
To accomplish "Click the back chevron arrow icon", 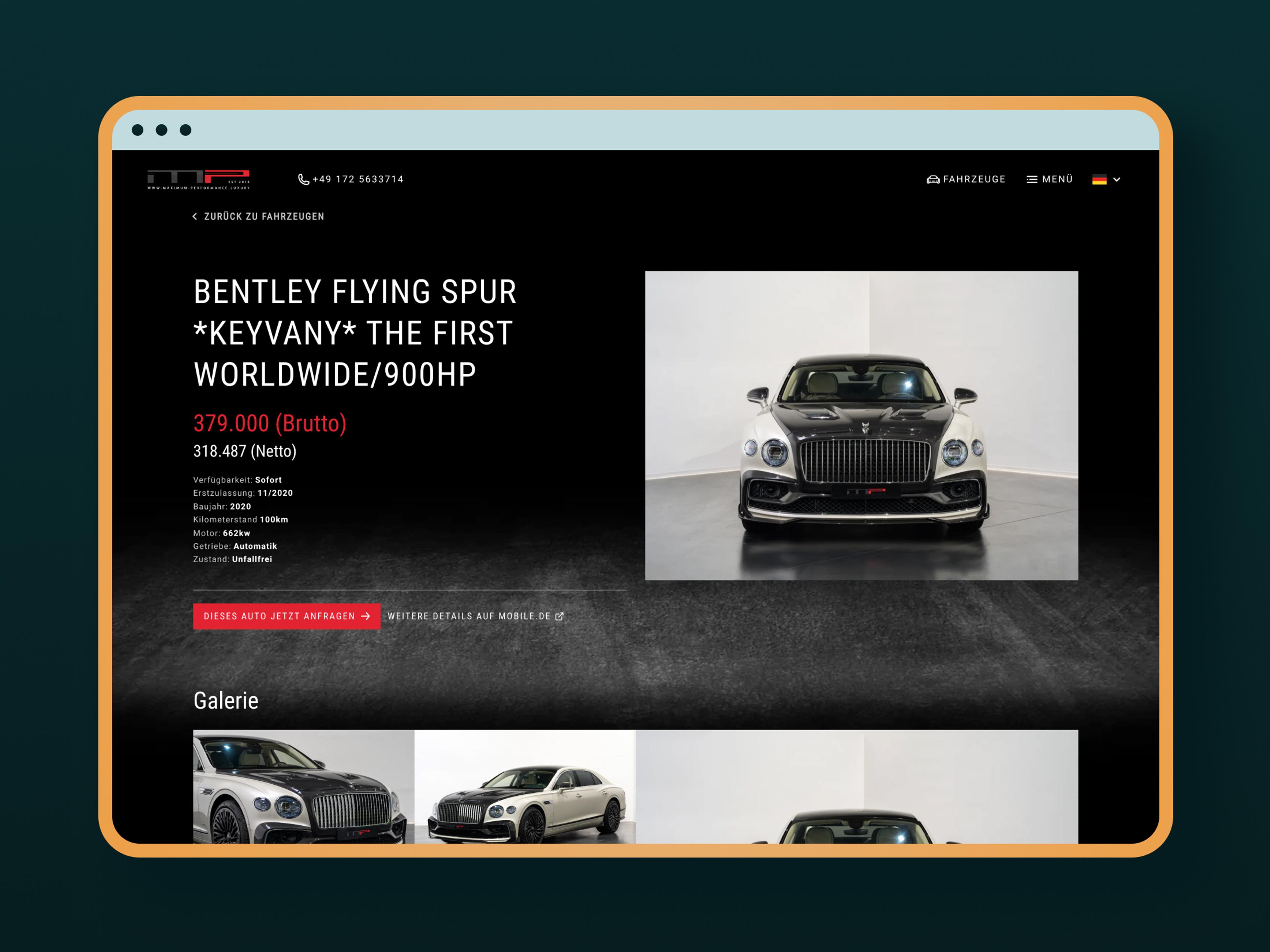I will 194,216.
